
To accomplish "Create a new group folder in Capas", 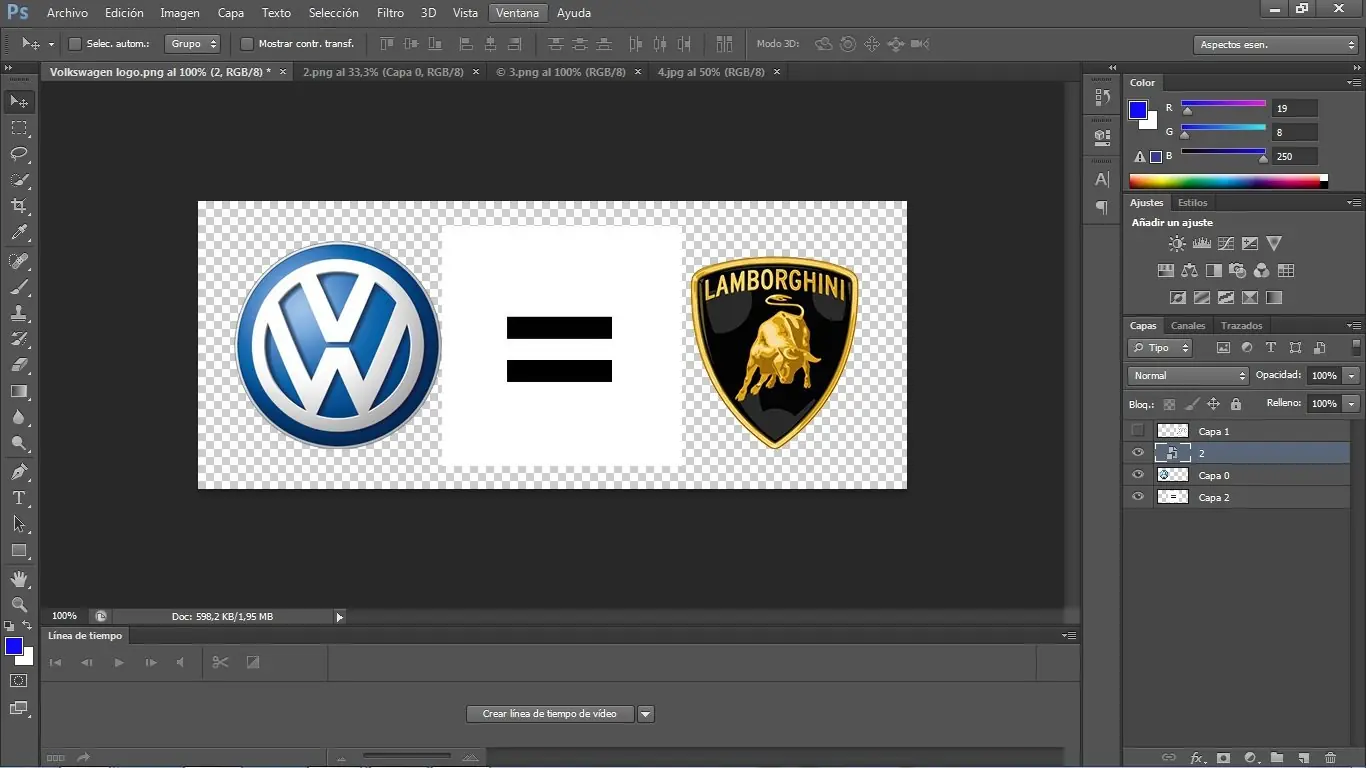I will click(x=1277, y=758).
